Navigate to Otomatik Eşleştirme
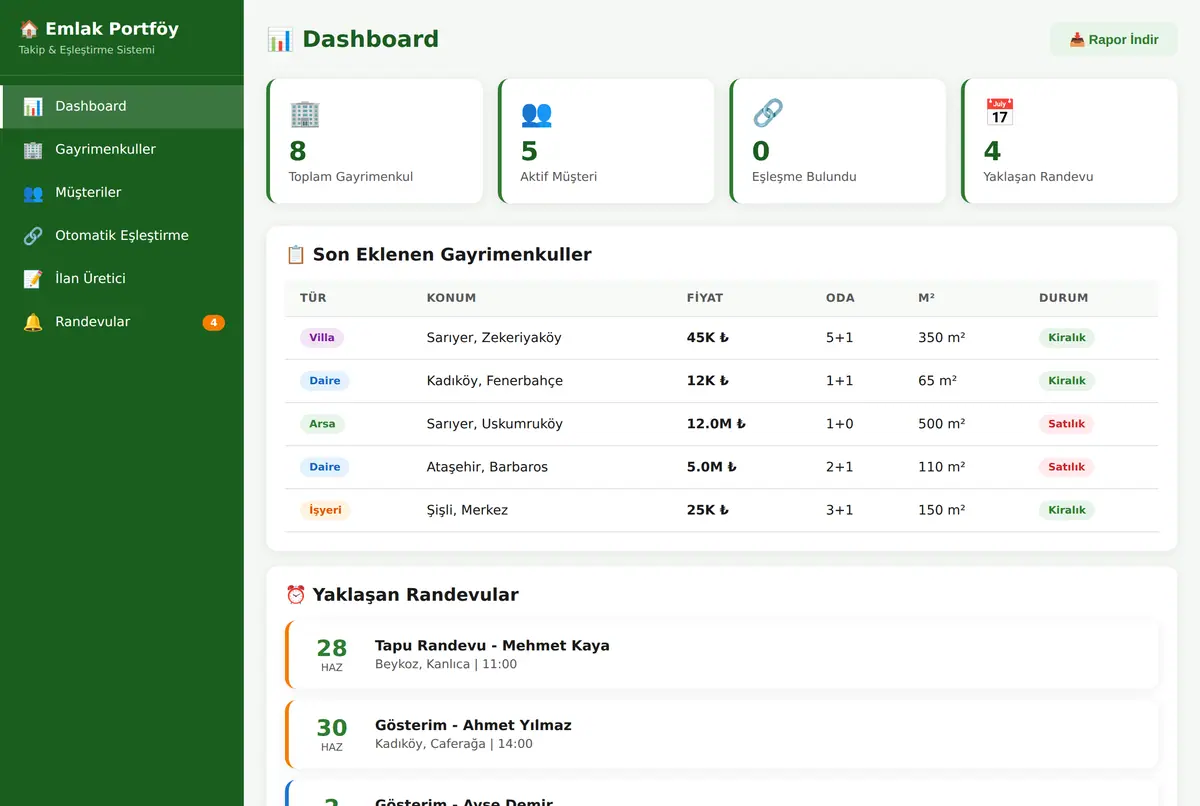 coord(122,235)
